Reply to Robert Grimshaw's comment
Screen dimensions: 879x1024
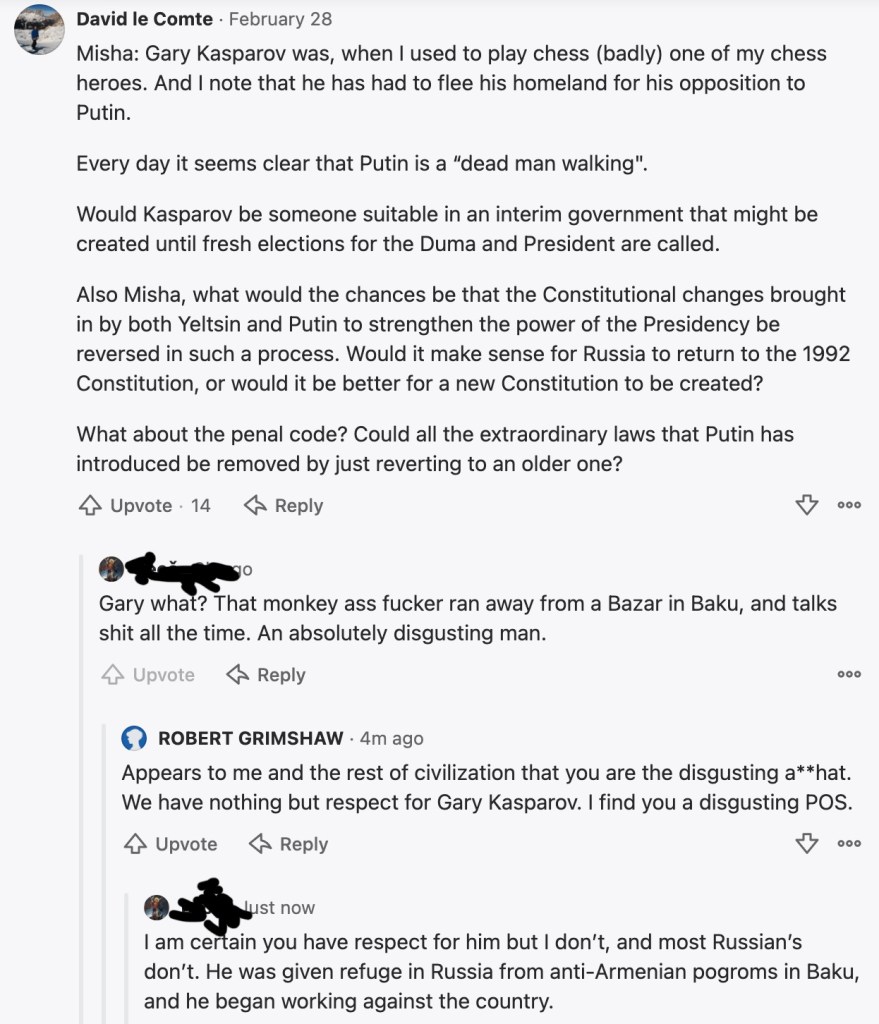tap(288, 845)
